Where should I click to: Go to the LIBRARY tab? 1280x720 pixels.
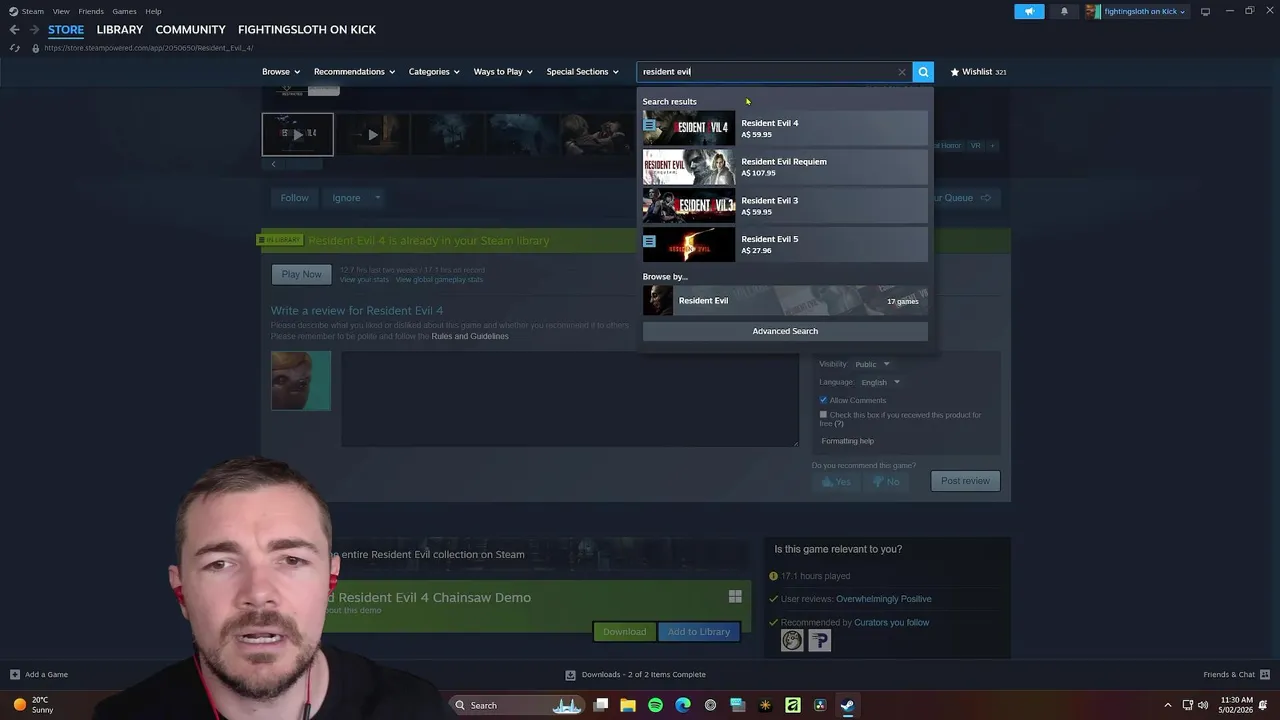coord(120,30)
